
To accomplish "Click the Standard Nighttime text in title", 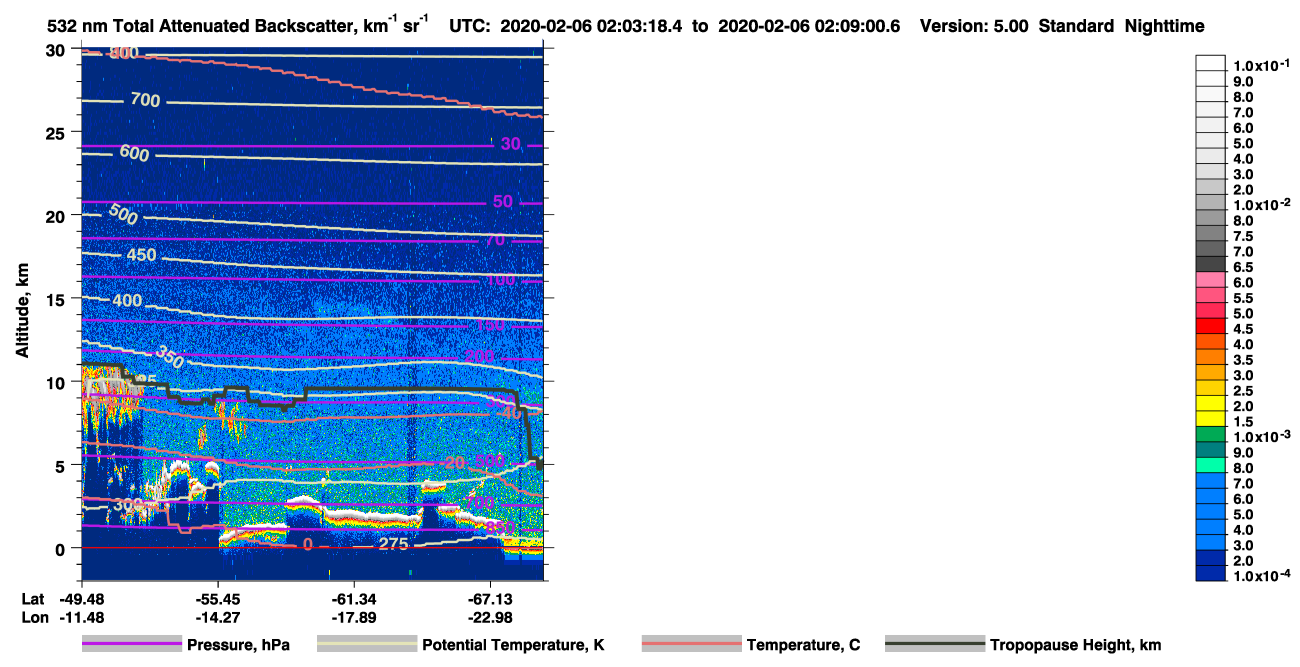I will pos(1120,27).
